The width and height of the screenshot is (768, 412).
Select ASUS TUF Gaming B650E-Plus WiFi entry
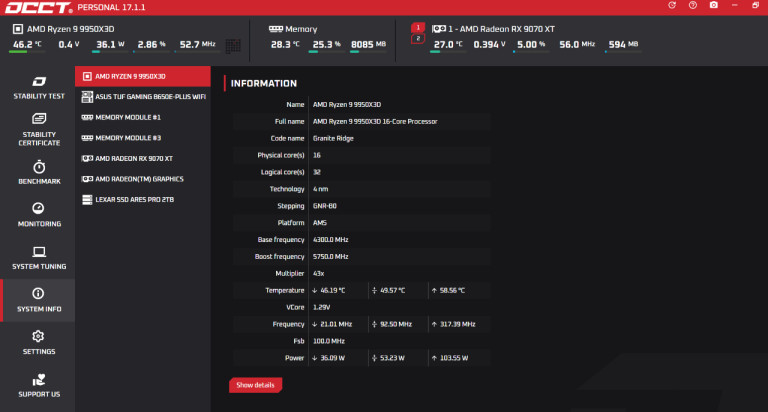[143, 97]
